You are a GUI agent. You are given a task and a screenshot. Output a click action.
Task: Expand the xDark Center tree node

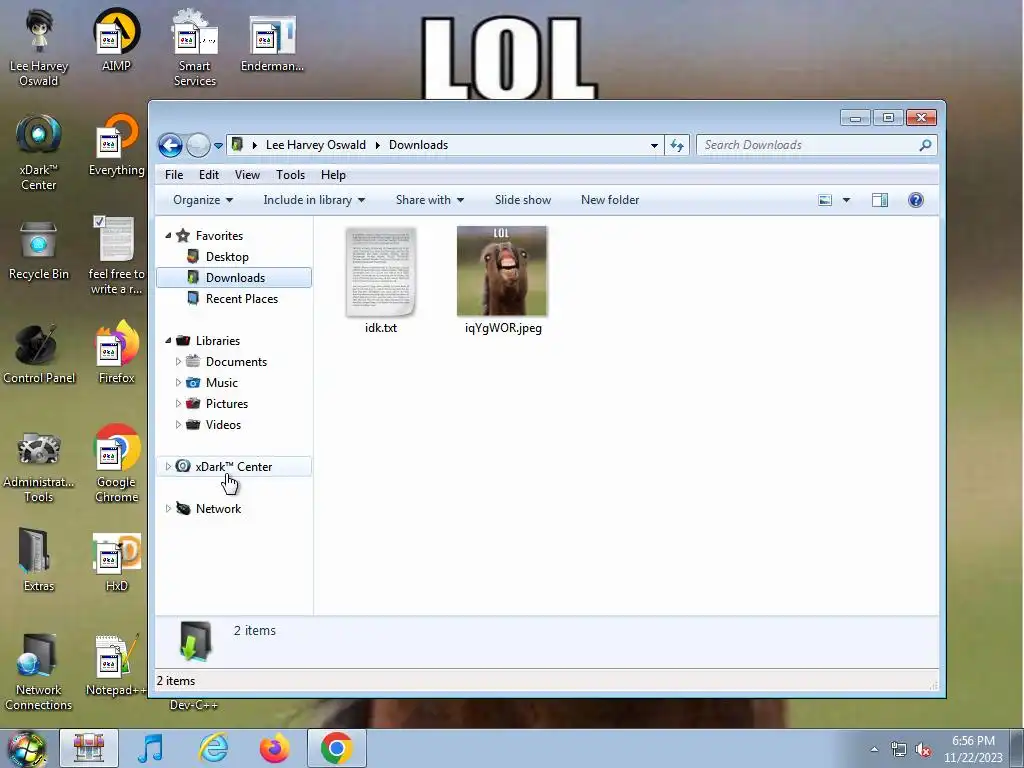(168, 466)
